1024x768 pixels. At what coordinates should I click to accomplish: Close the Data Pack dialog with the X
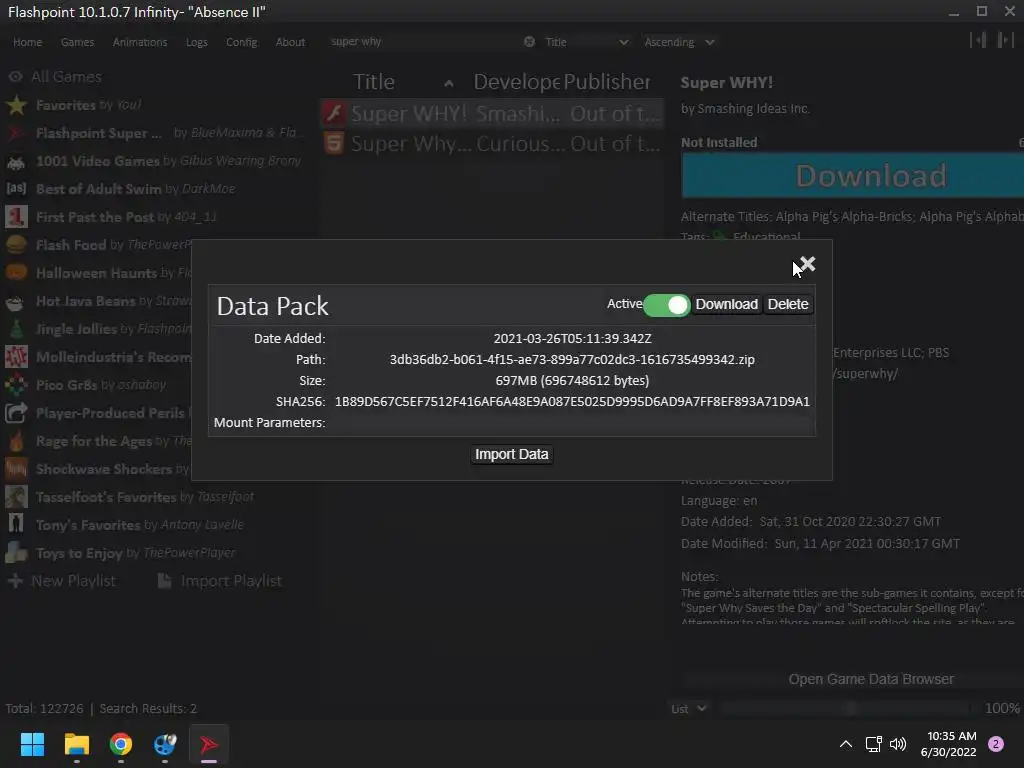pos(808,264)
